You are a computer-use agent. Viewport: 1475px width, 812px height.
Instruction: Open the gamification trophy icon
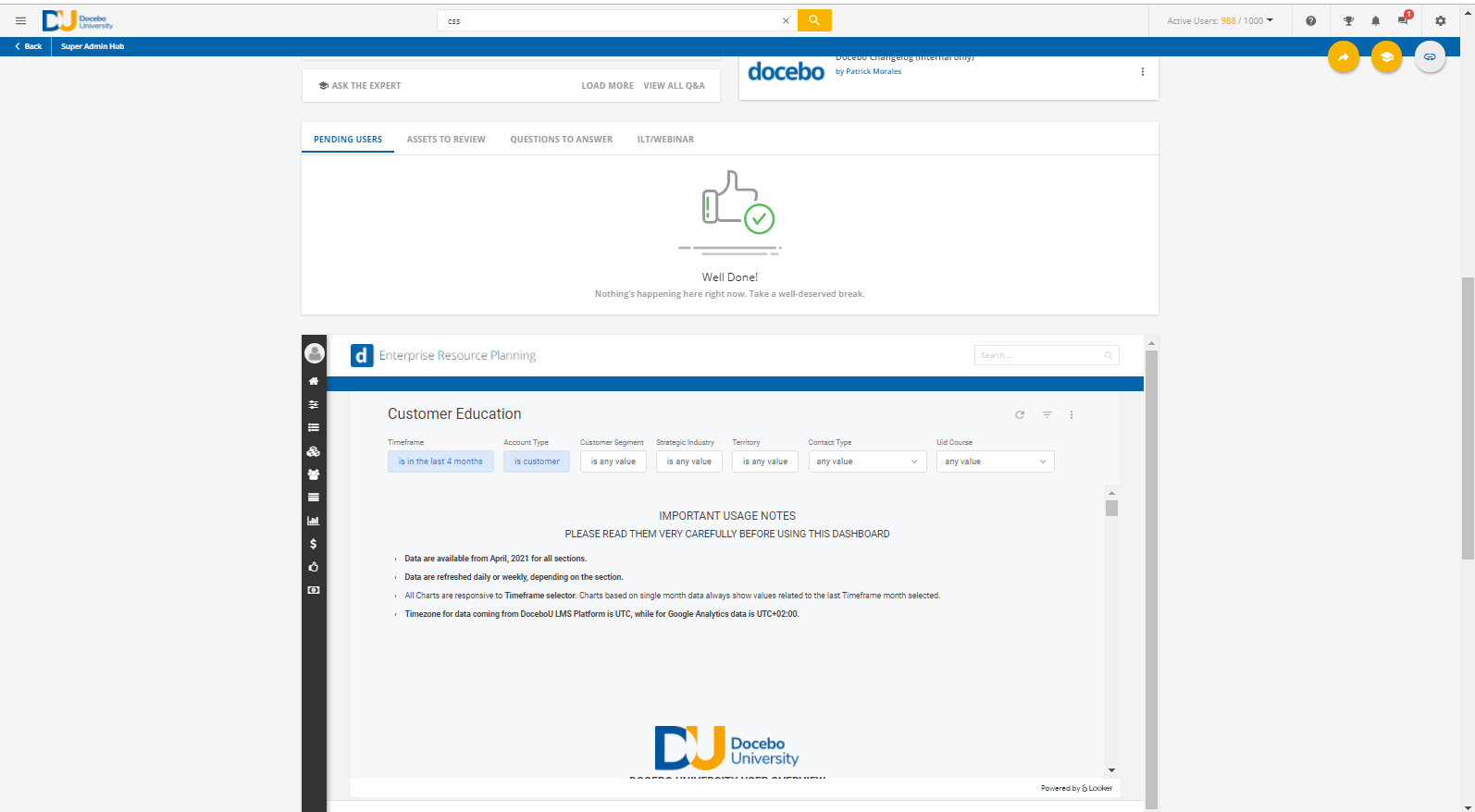click(x=1348, y=20)
